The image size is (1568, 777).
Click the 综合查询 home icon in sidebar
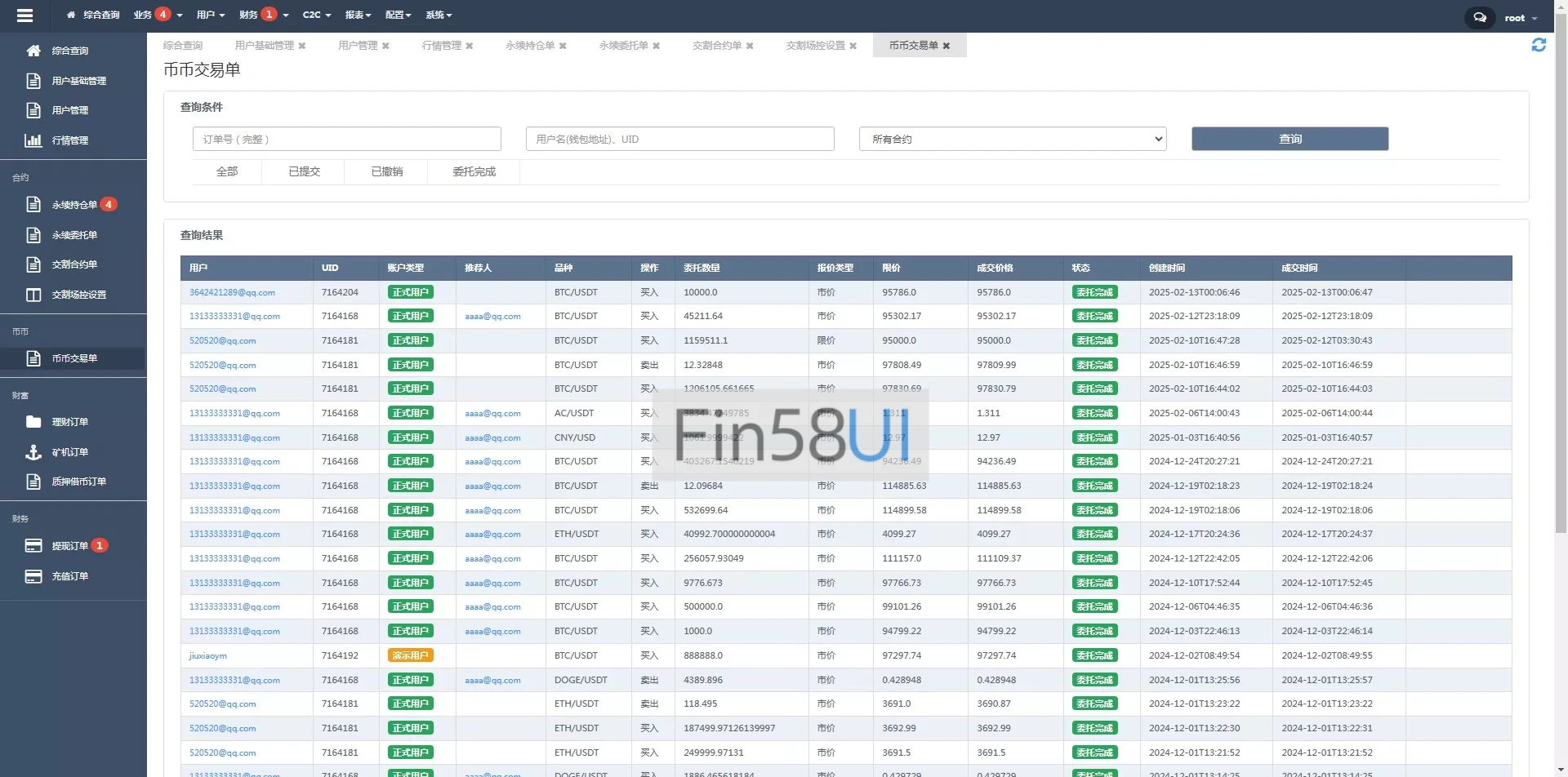click(33, 51)
